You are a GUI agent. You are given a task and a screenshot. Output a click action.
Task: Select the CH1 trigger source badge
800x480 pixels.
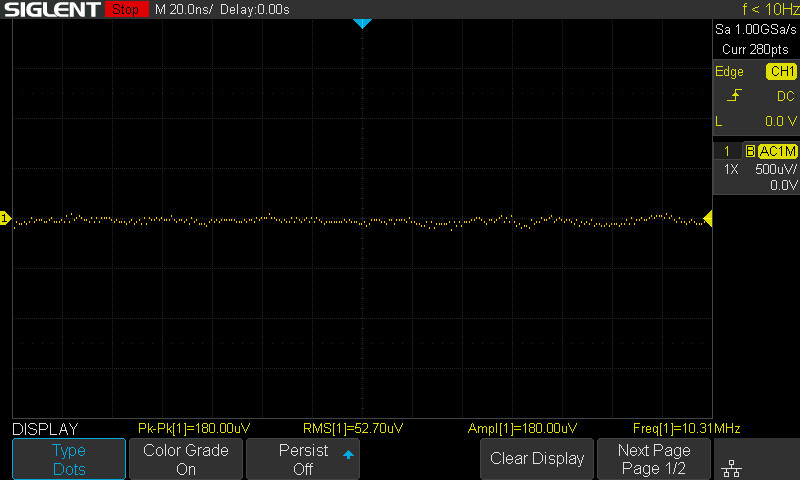click(781, 72)
